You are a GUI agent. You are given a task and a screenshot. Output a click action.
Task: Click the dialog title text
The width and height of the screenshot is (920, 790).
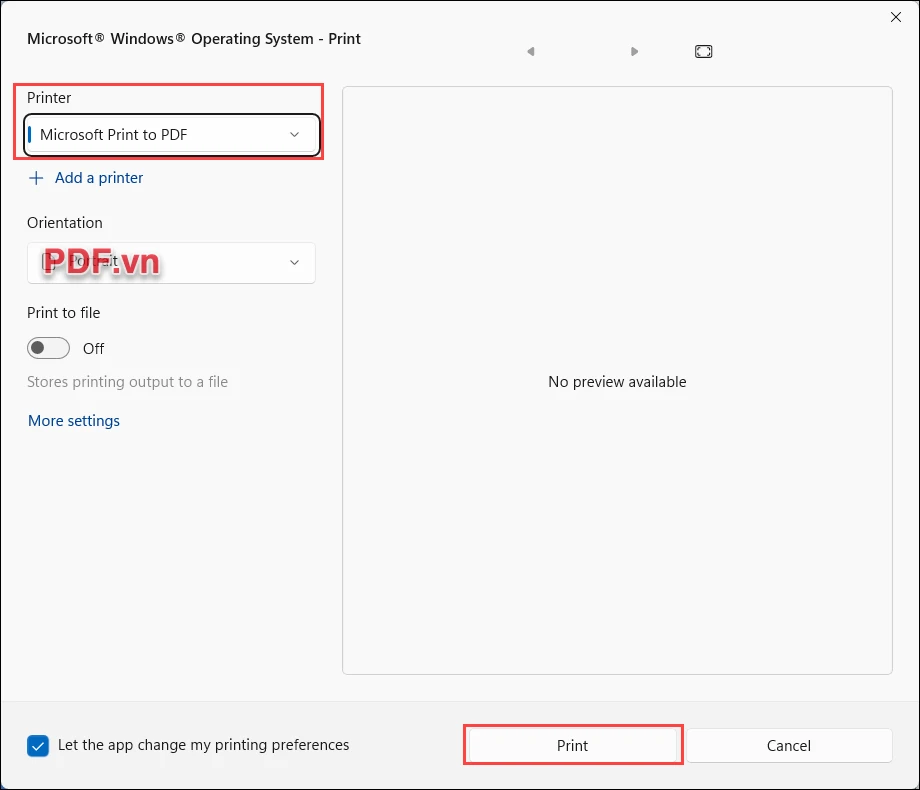click(194, 39)
